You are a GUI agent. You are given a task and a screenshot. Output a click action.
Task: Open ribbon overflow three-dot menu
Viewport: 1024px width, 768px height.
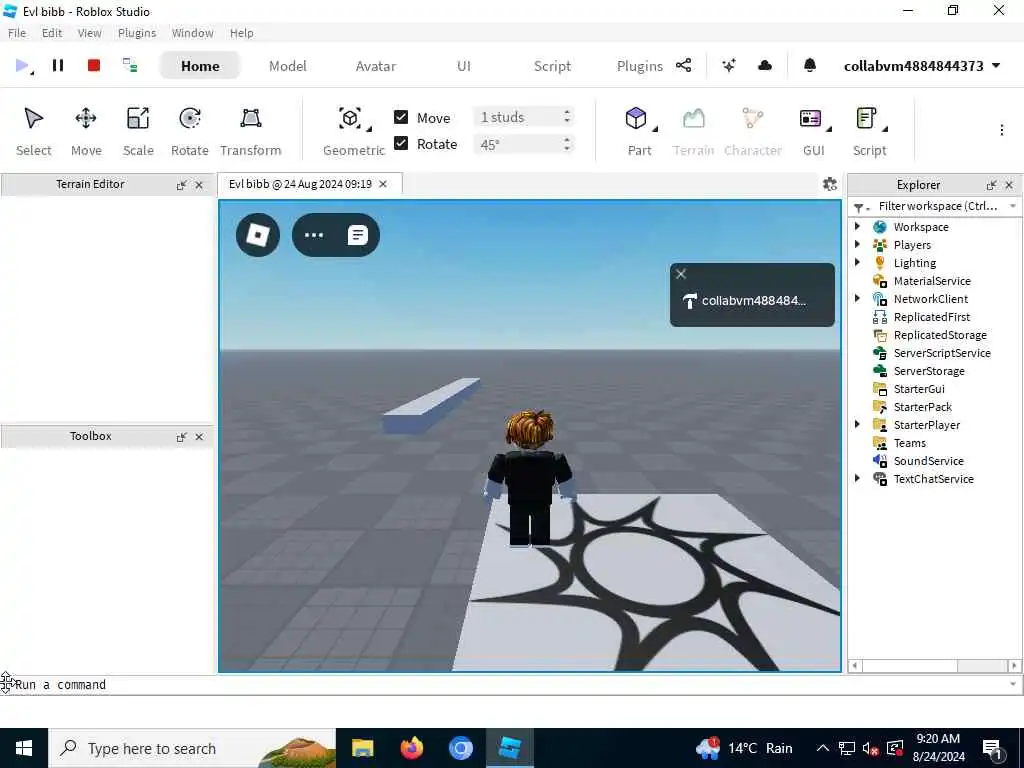(1002, 130)
